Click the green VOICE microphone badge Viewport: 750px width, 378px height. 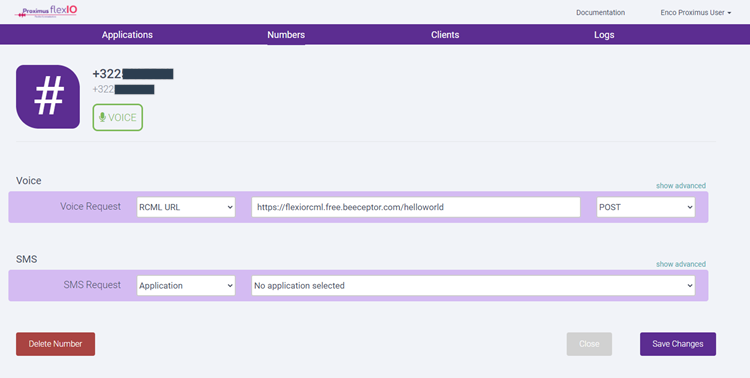click(118, 117)
